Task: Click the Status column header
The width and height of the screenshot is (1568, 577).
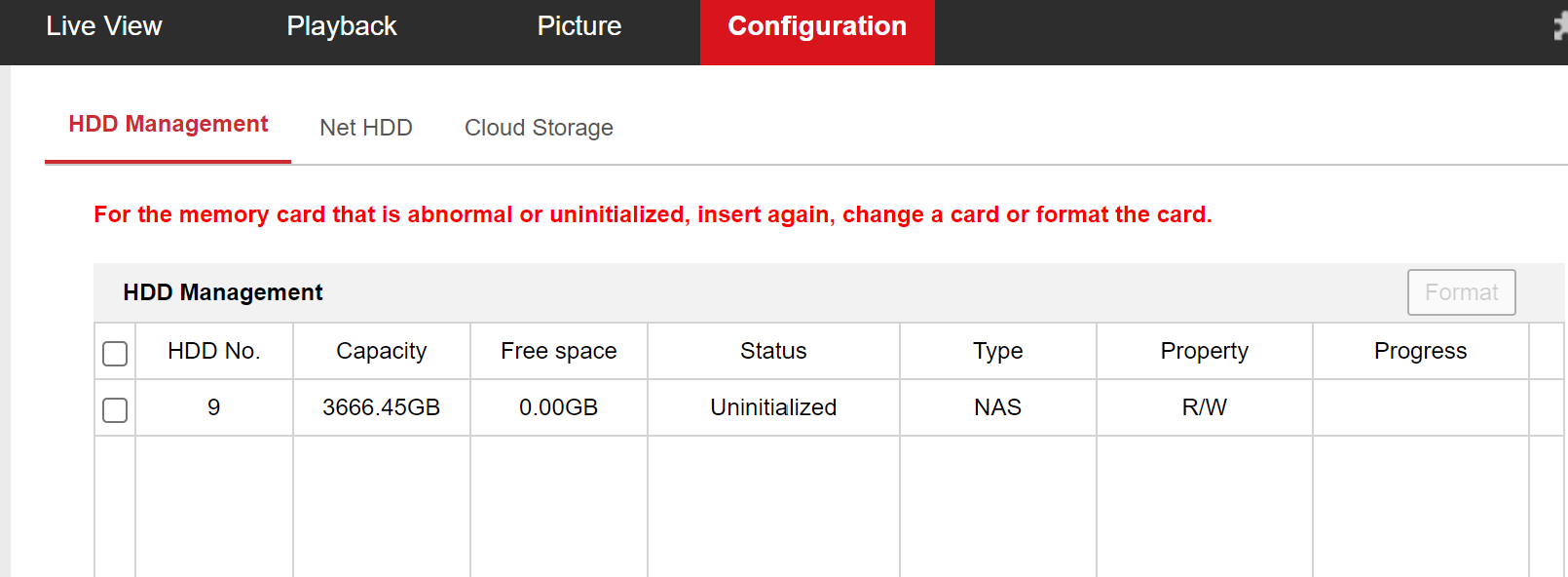Action: point(773,351)
